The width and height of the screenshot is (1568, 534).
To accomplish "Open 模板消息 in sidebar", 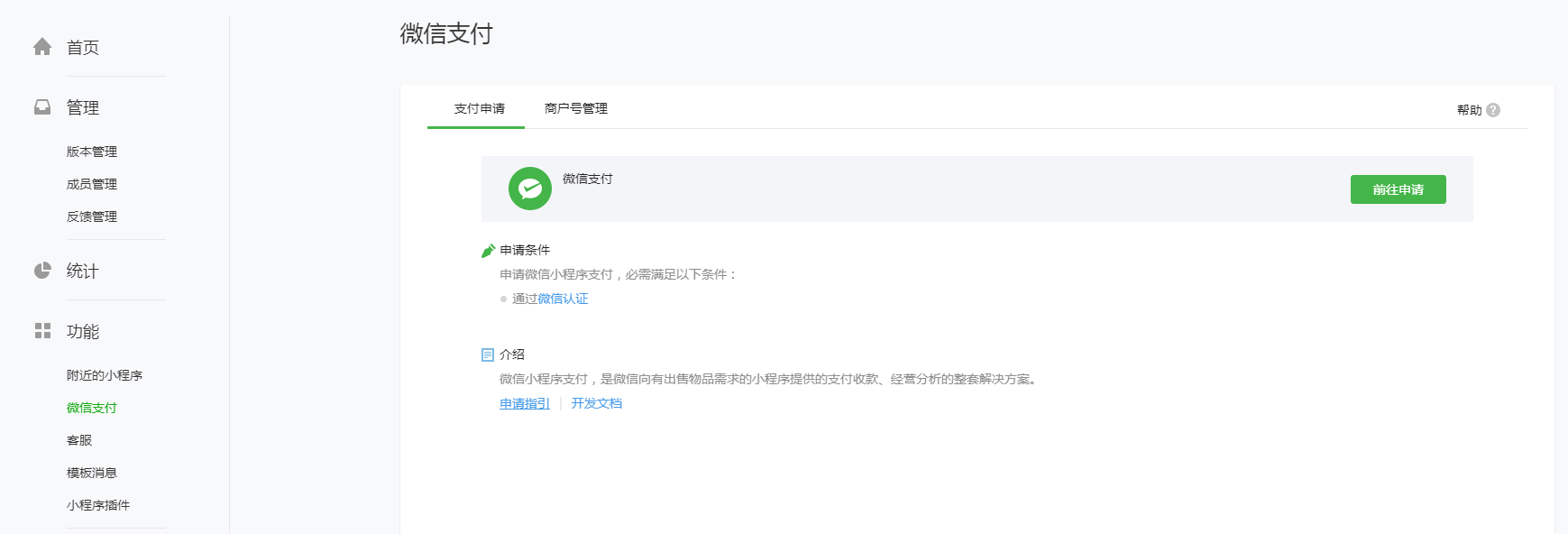I will (x=92, y=473).
